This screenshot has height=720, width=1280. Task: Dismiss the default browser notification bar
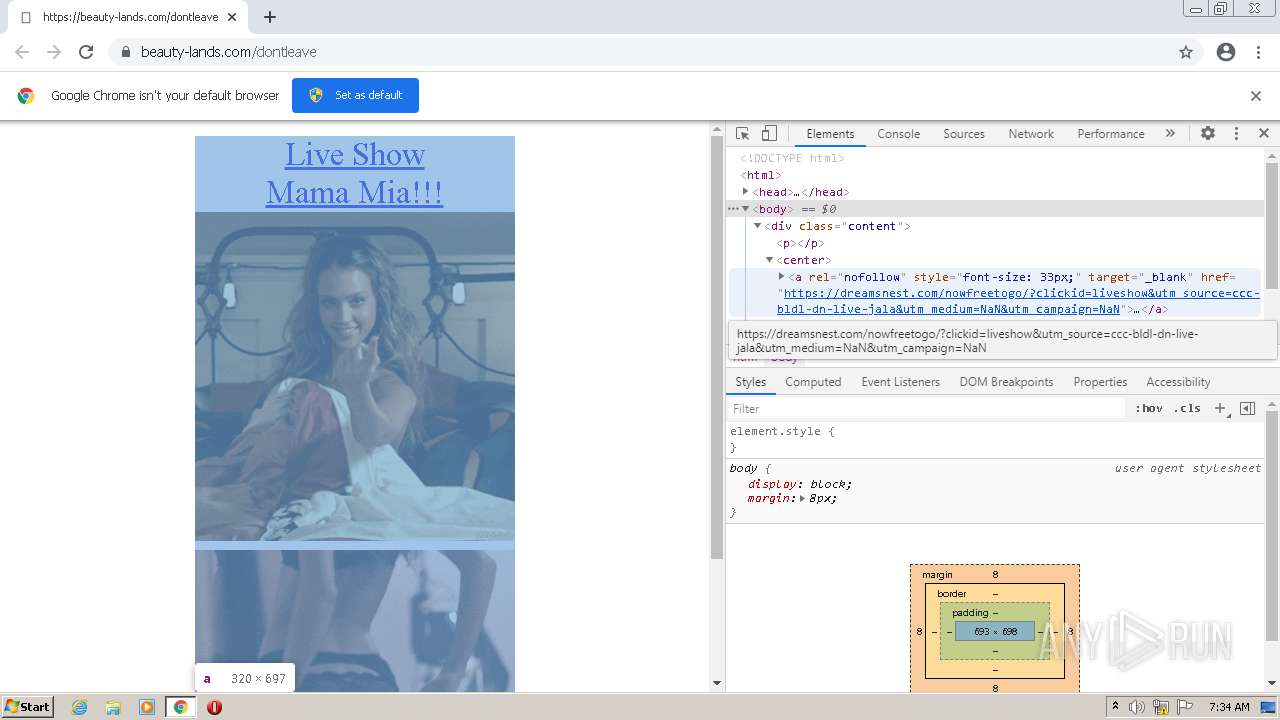1256,96
